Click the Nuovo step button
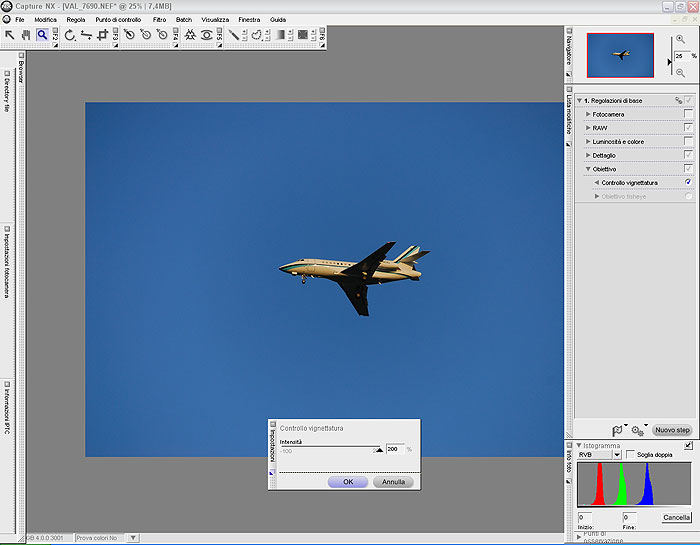 click(x=672, y=430)
